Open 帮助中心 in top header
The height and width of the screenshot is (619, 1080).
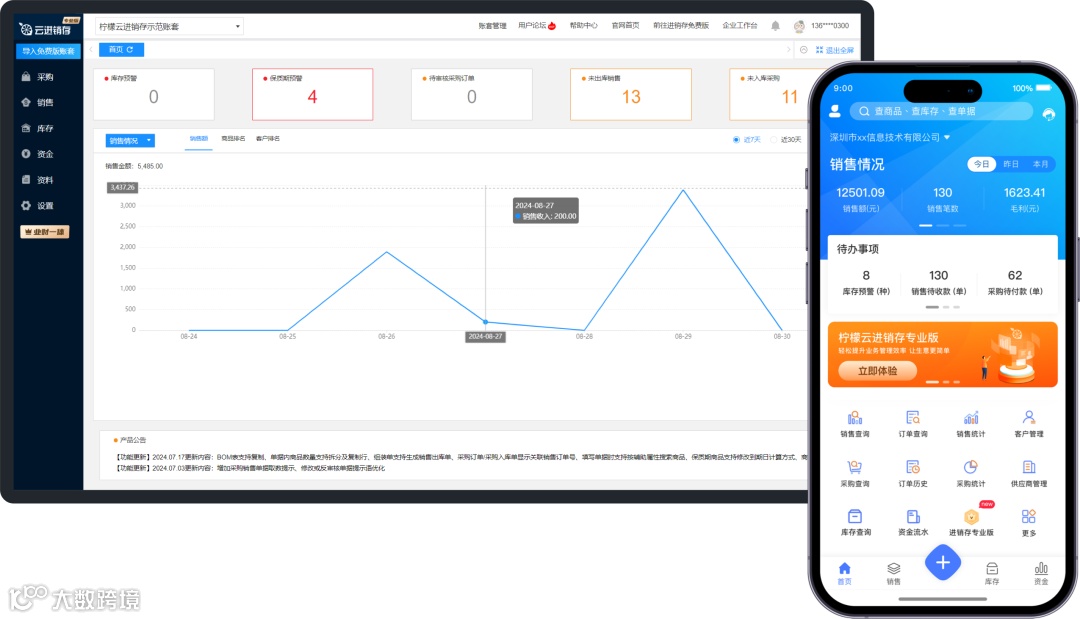(x=583, y=25)
